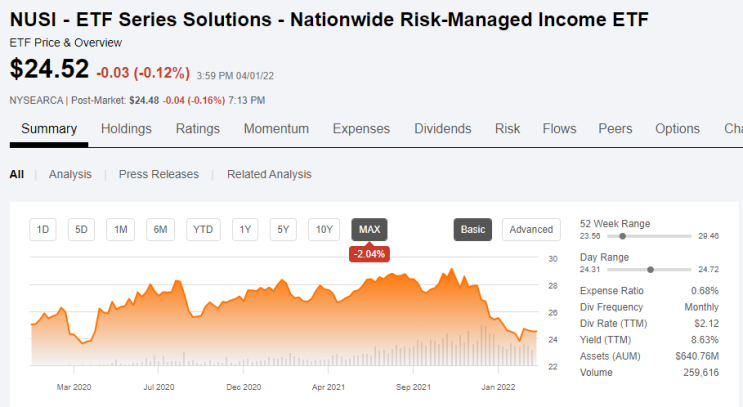Click the -2.04% performance badge

pyautogui.click(x=370, y=254)
